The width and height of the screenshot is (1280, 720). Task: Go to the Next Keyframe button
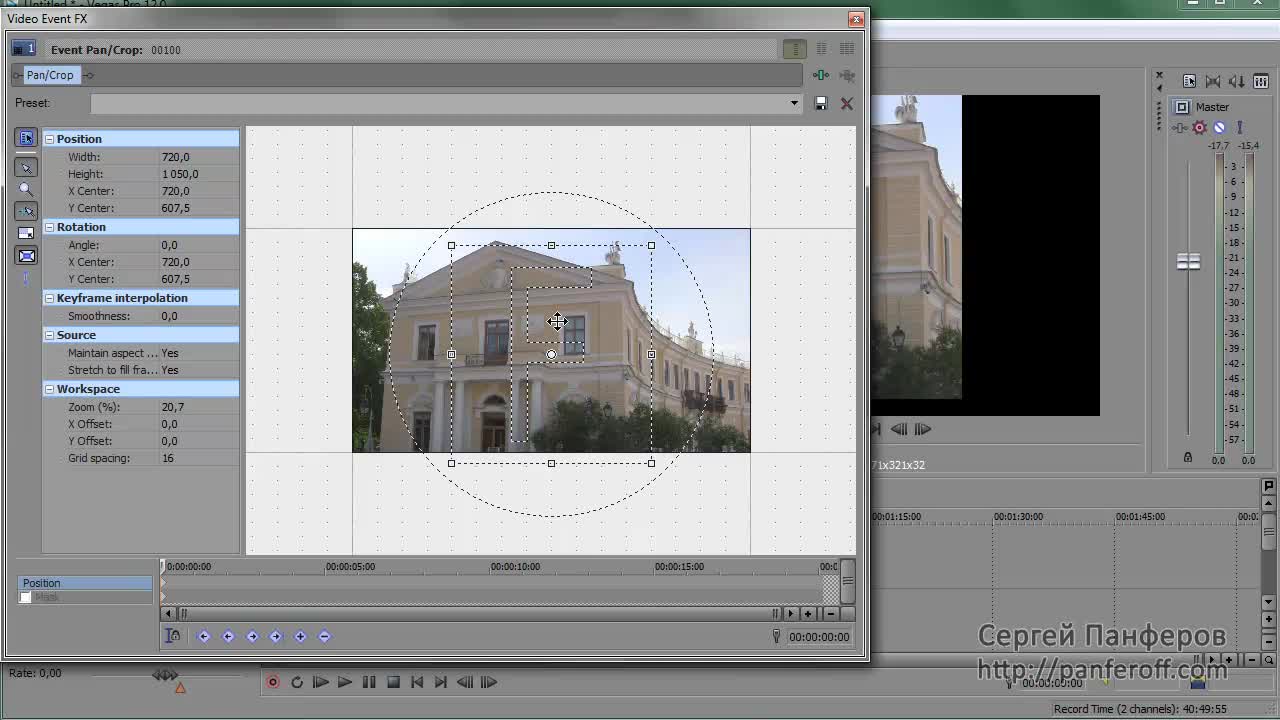pyautogui.click(x=252, y=636)
